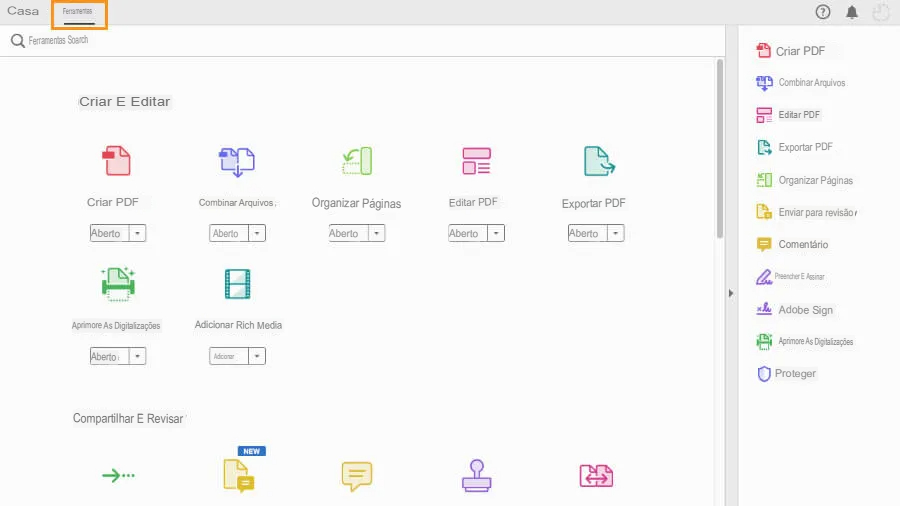The width and height of the screenshot is (900, 506).
Task: Open the help question mark icon
Action: pos(823,12)
